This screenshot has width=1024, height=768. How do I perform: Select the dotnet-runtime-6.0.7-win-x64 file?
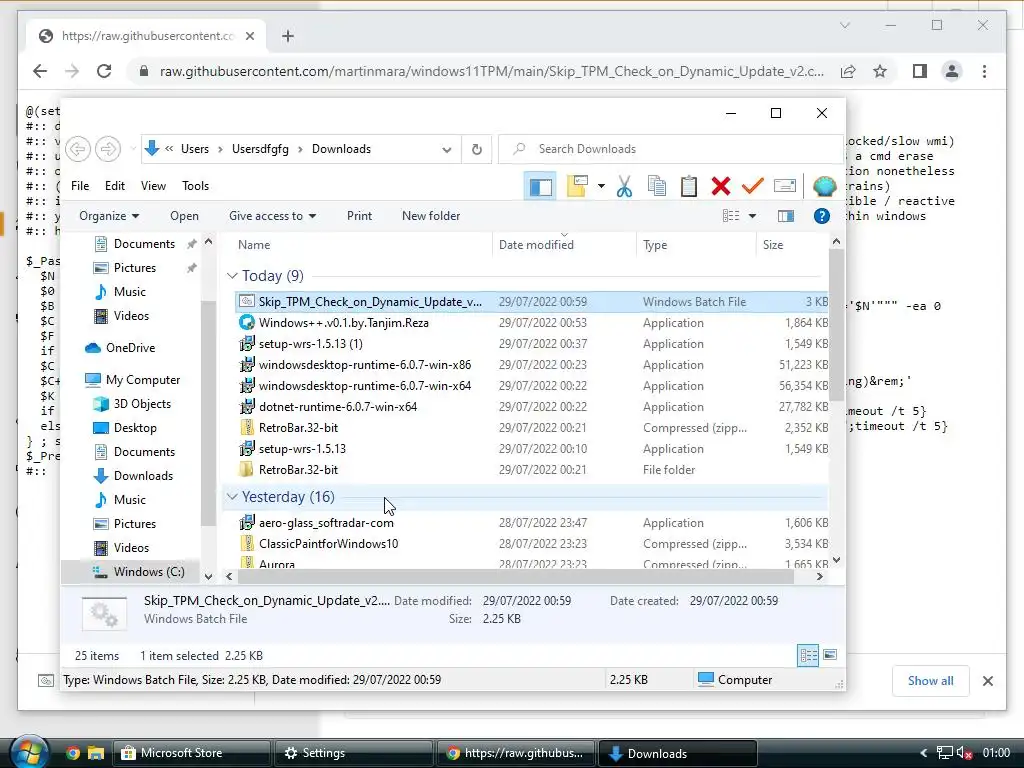click(532, 407)
